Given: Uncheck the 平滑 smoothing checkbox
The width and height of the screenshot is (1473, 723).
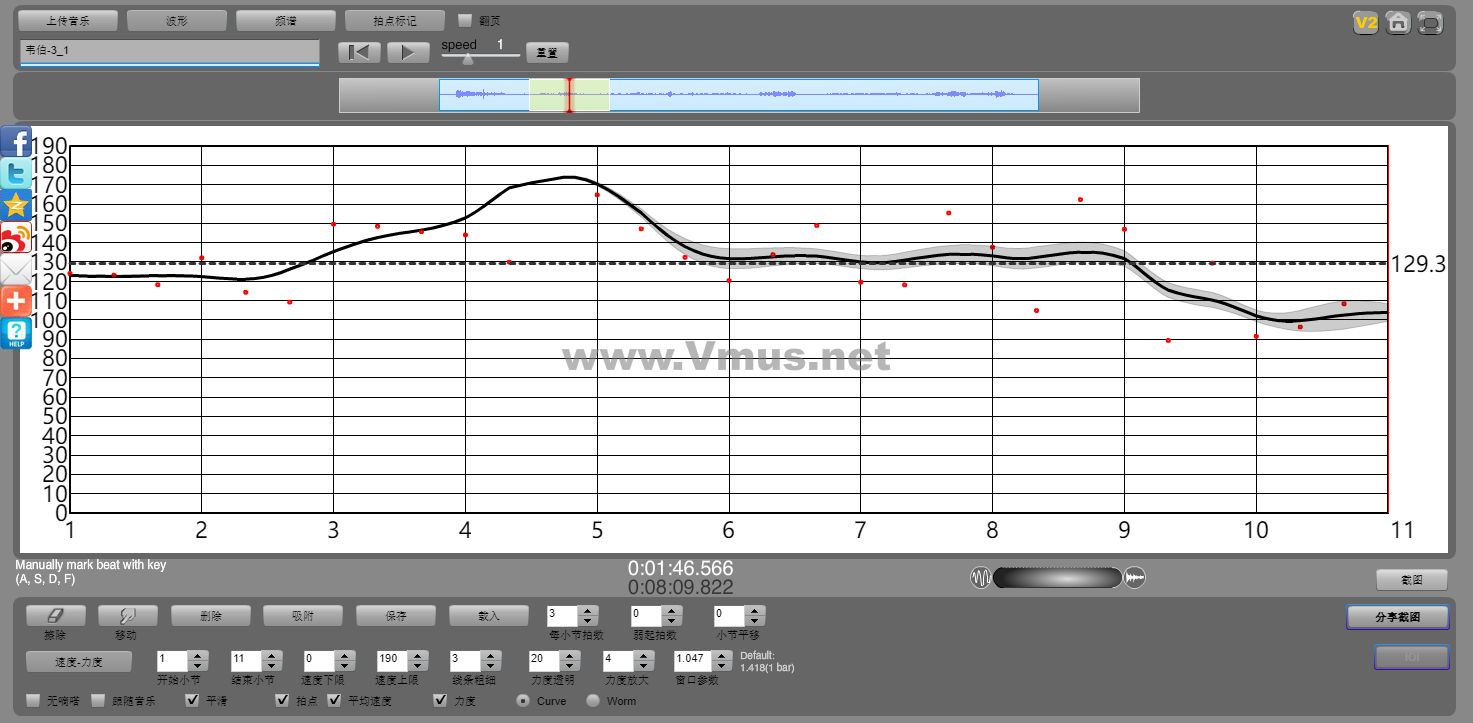Looking at the screenshot, I should tap(194, 701).
